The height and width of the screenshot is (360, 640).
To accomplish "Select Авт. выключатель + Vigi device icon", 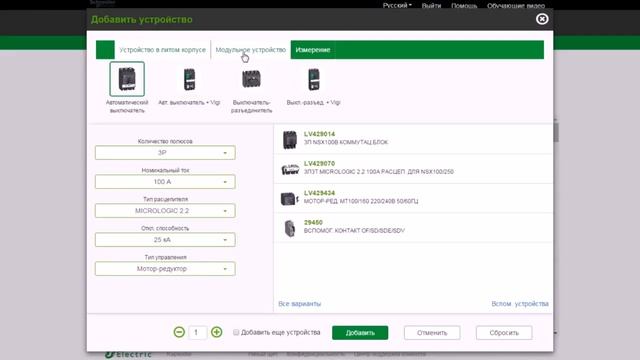I will tap(189, 79).
